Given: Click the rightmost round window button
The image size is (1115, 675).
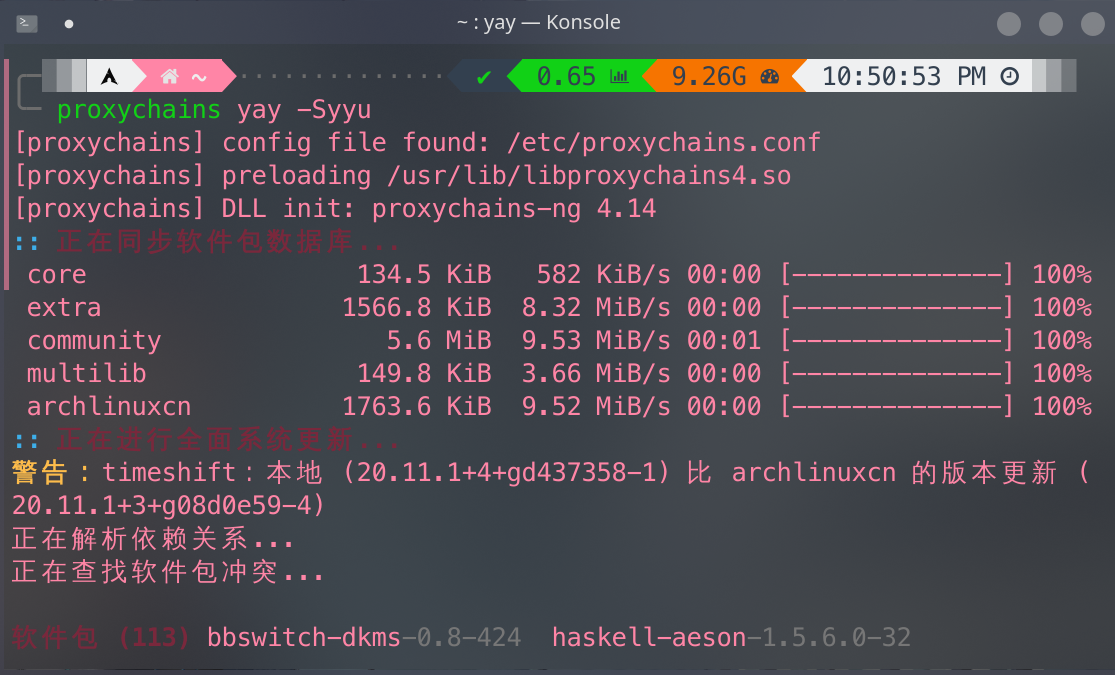Looking at the screenshot, I should [1090, 23].
